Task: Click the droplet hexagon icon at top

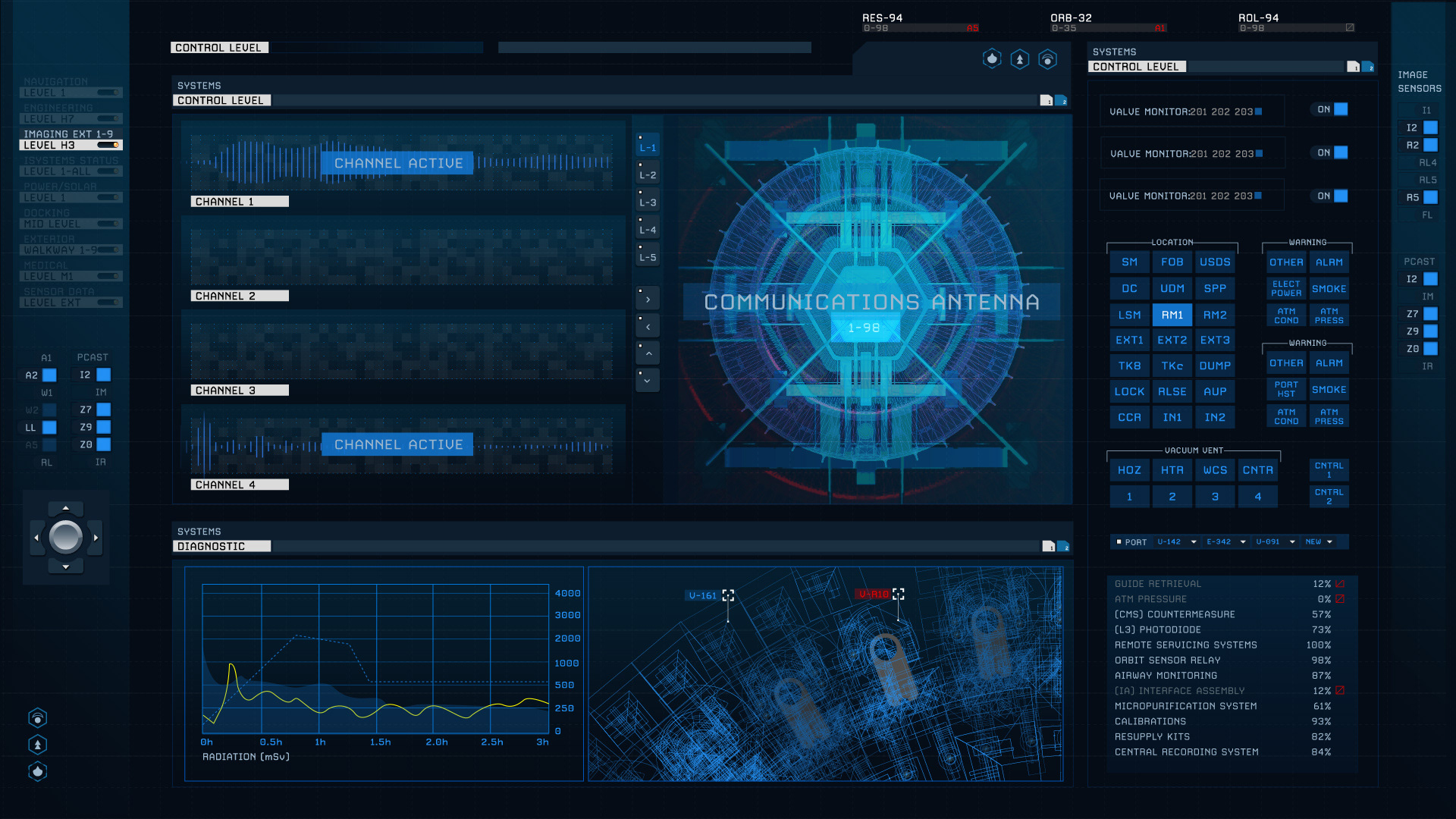Action: coord(992,59)
